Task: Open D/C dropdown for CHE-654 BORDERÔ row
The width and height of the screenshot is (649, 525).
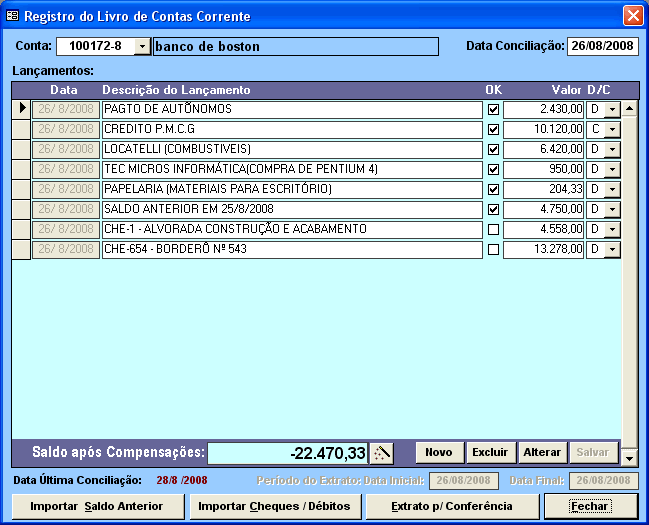Action: pos(612,250)
